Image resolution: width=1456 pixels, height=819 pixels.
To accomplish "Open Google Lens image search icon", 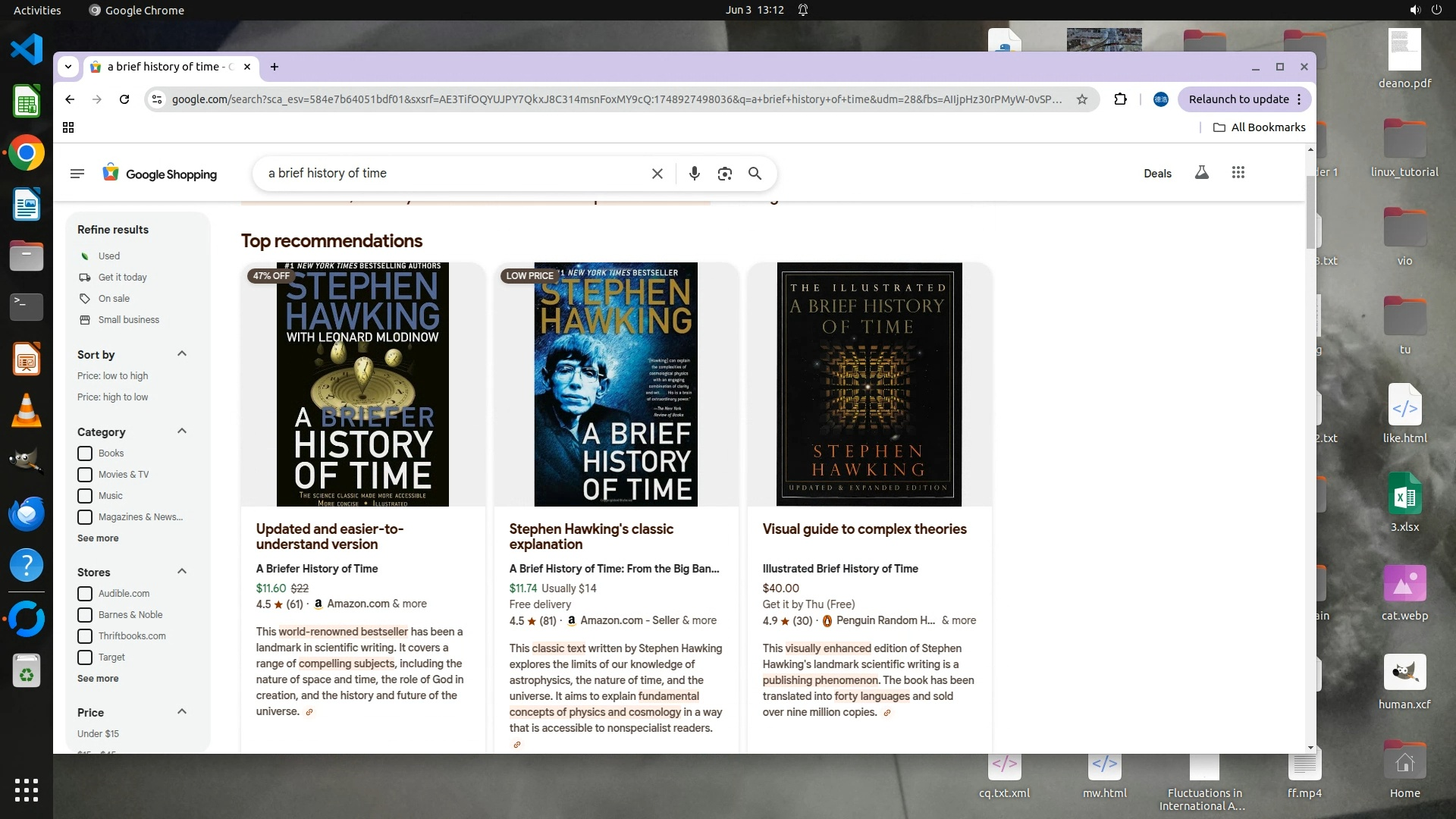I will point(724,174).
